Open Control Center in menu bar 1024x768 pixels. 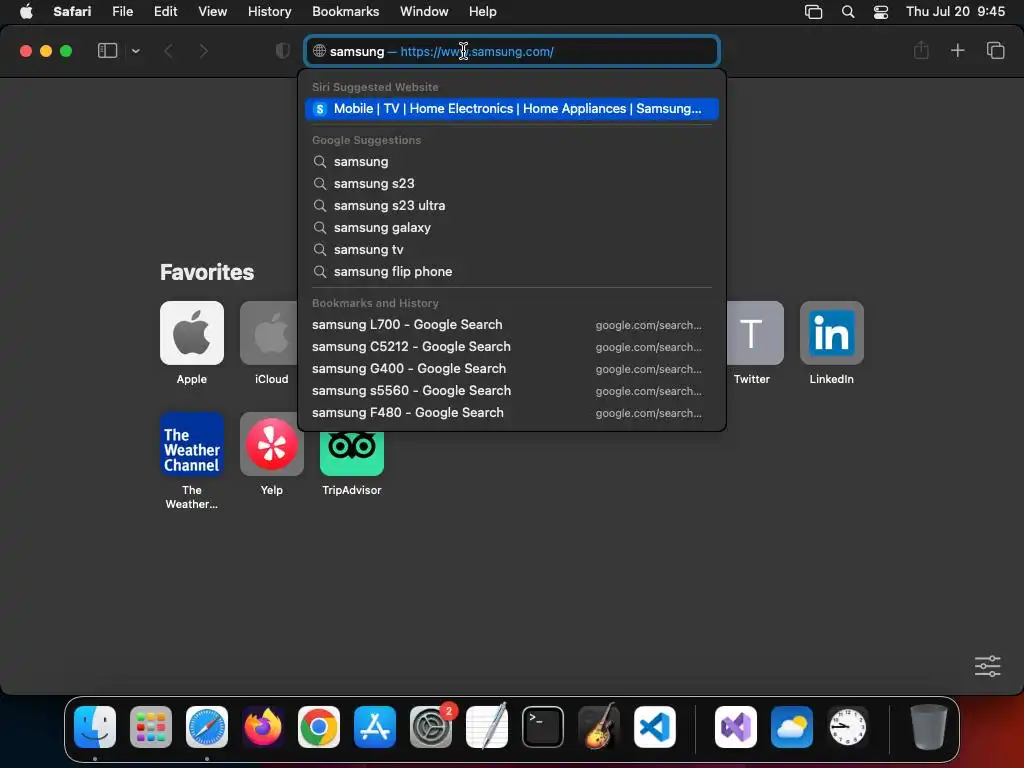(x=880, y=12)
